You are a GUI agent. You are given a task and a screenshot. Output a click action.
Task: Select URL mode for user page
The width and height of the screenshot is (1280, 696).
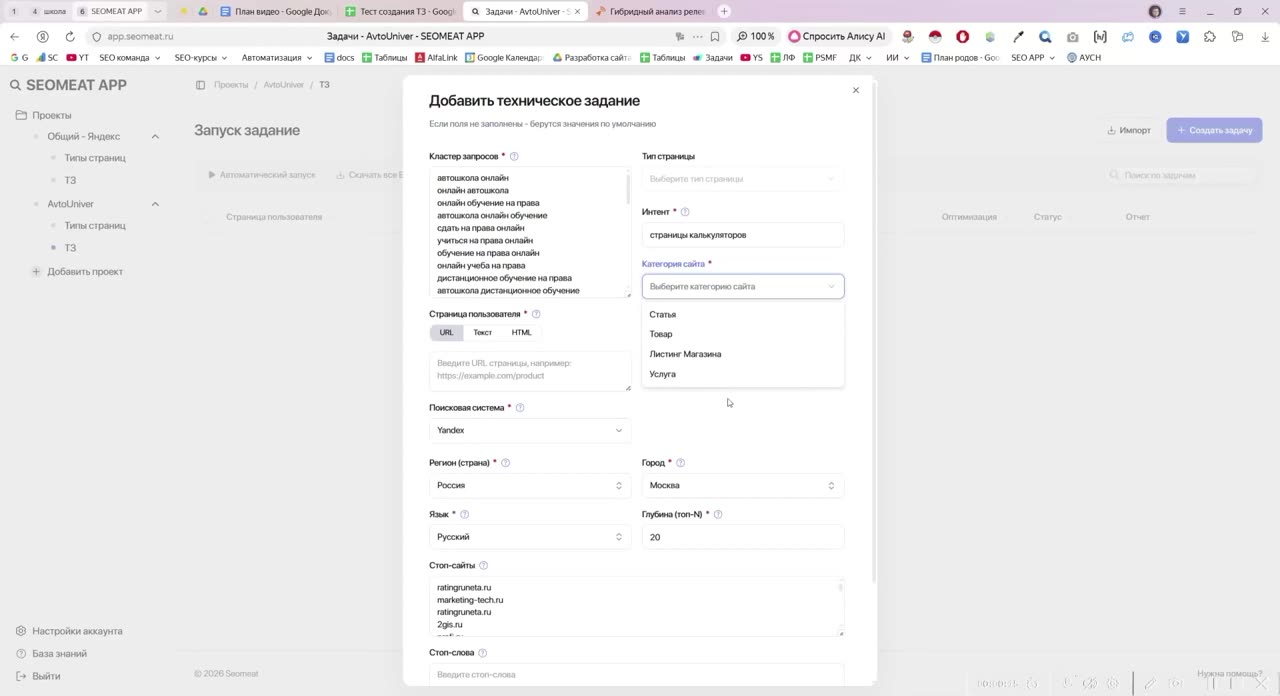click(446, 333)
